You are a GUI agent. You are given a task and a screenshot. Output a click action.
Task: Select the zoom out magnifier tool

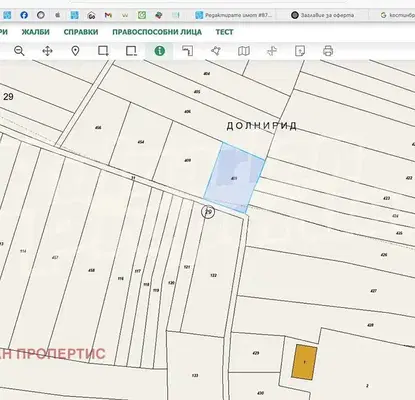coord(19,51)
